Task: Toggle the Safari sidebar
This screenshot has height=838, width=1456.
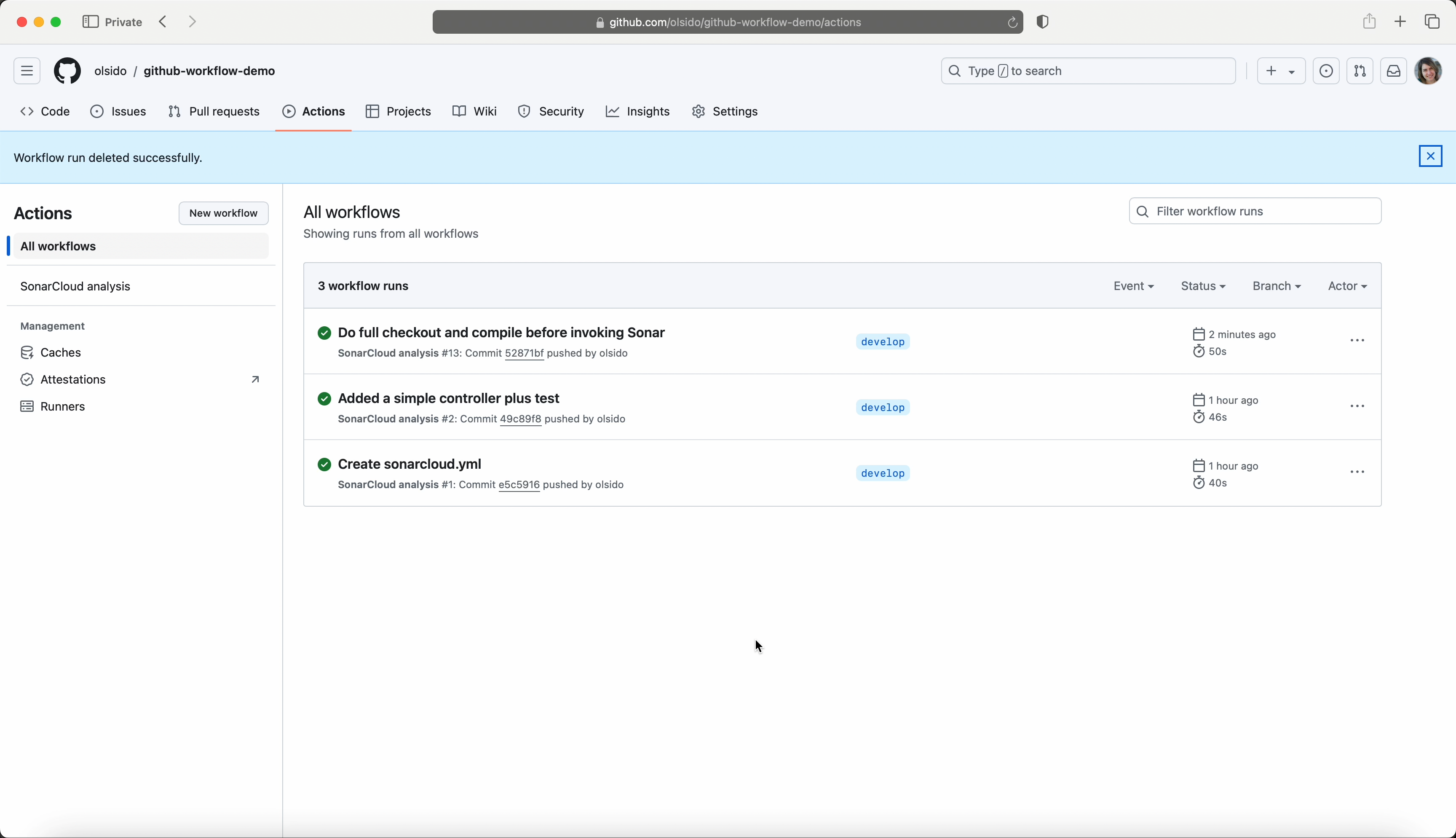Action: (90, 22)
